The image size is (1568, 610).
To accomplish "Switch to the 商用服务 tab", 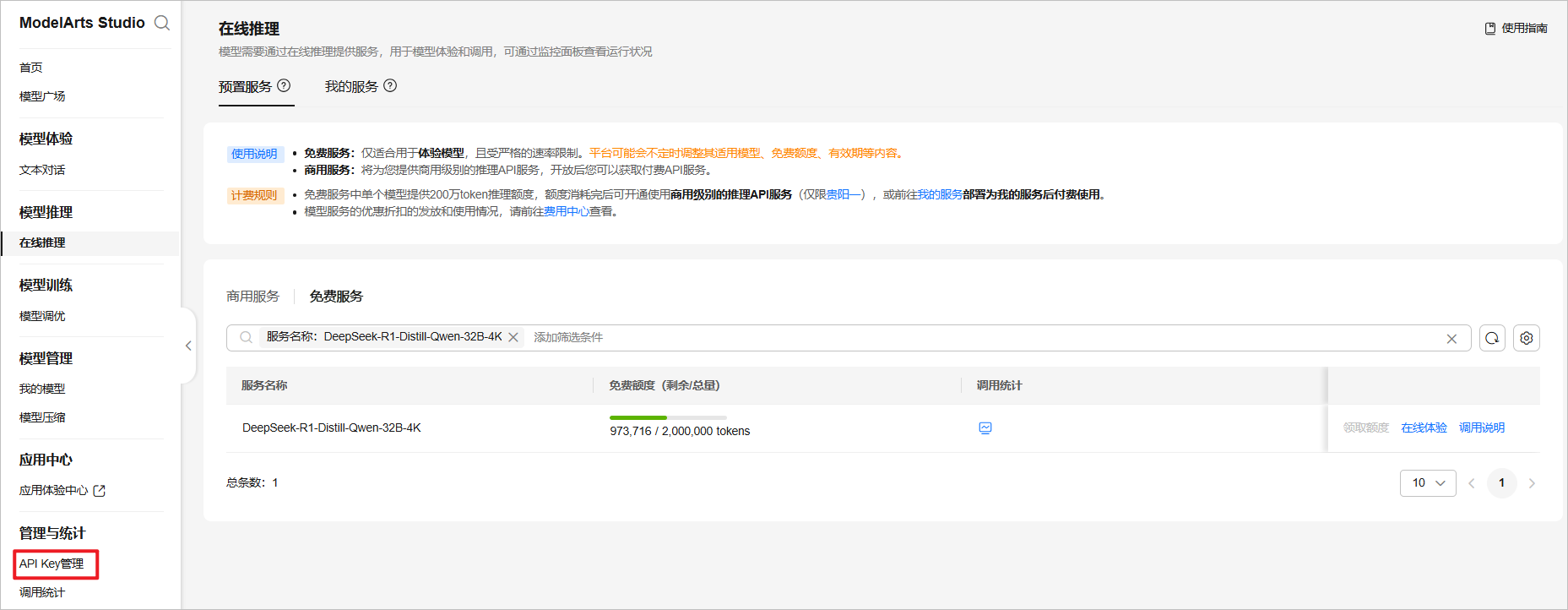I will click(252, 296).
